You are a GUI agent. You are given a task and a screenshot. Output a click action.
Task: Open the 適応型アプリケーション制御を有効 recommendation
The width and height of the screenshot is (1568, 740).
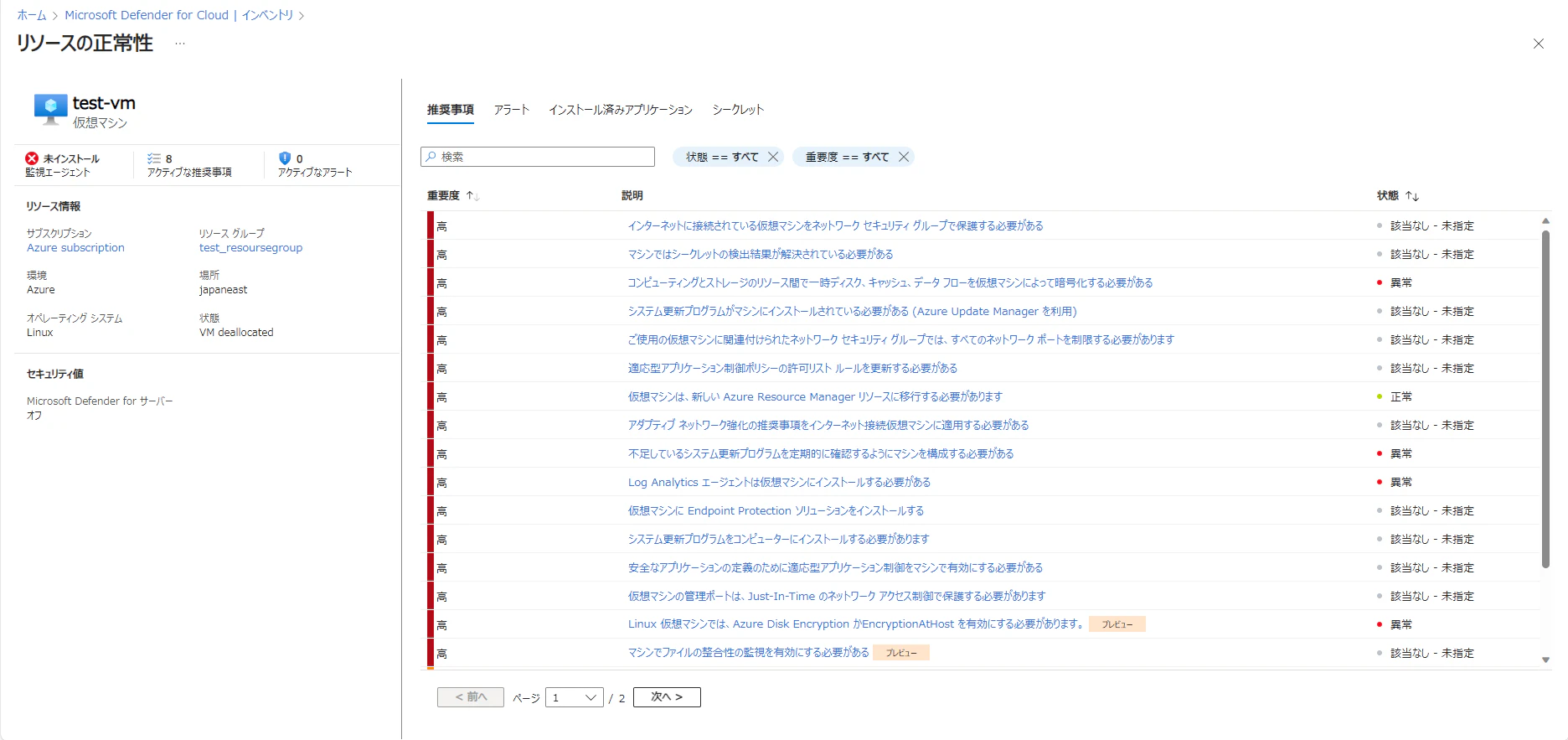tap(835, 567)
